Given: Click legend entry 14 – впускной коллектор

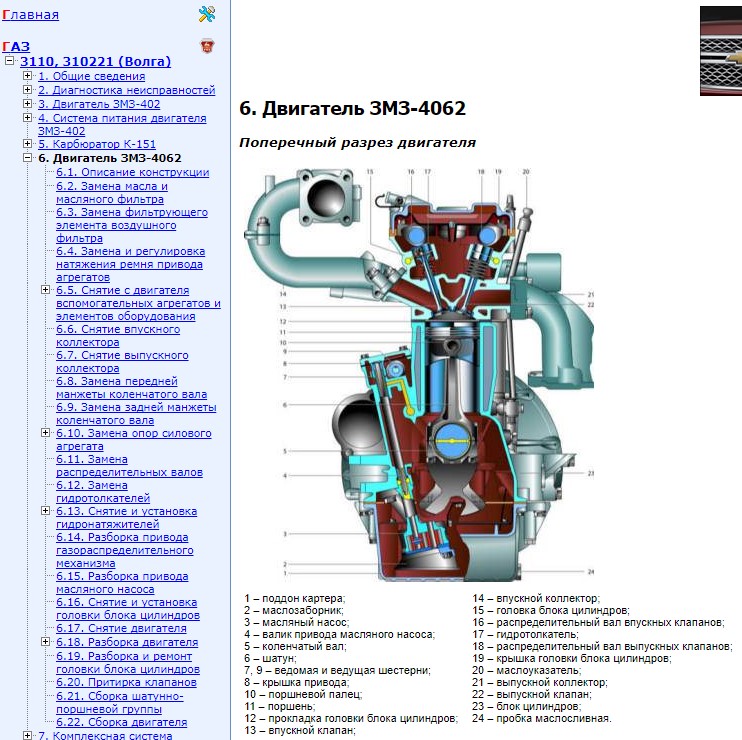Looking at the screenshot, I should tap(536, 598).
